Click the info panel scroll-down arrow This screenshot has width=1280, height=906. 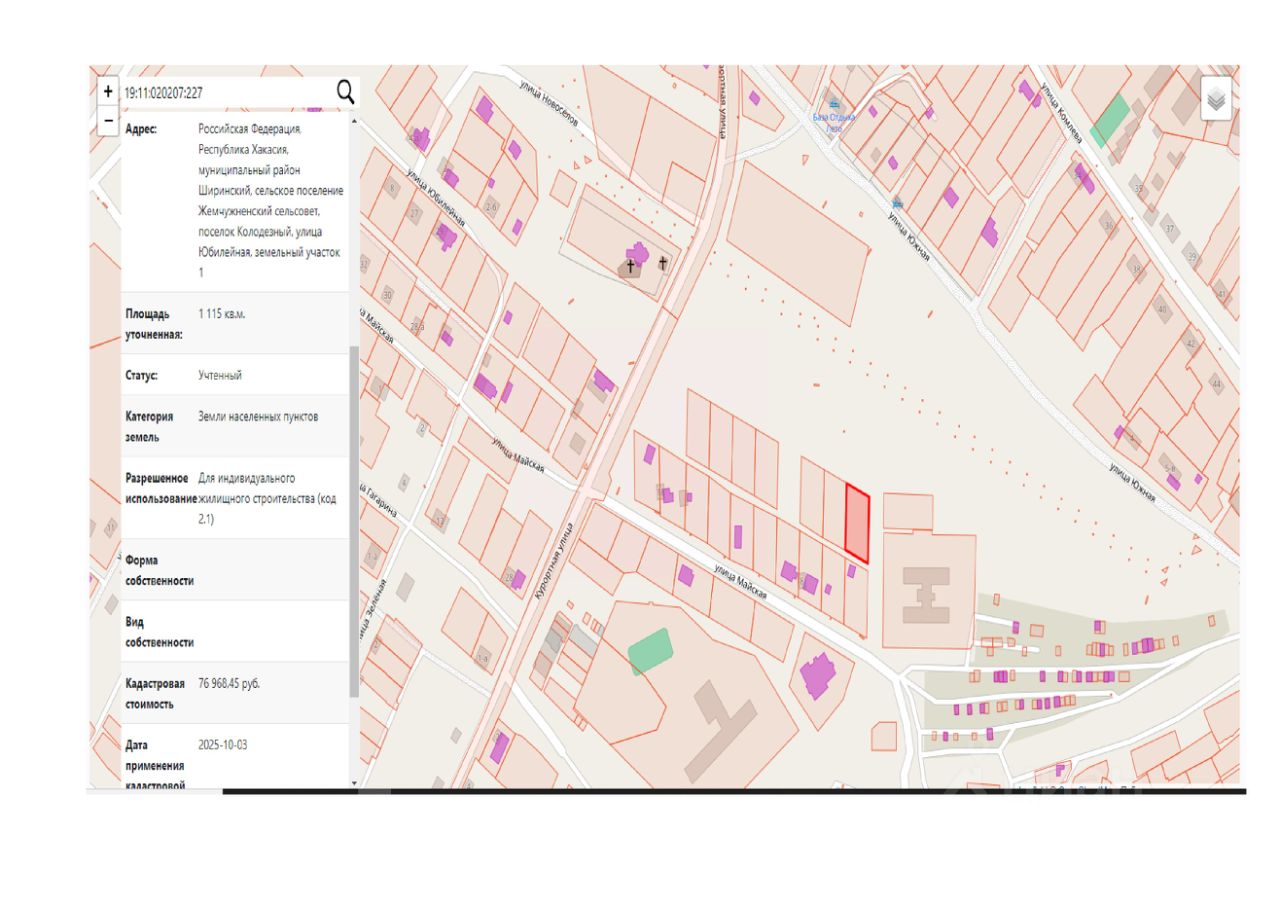click(x=354, y=782)
